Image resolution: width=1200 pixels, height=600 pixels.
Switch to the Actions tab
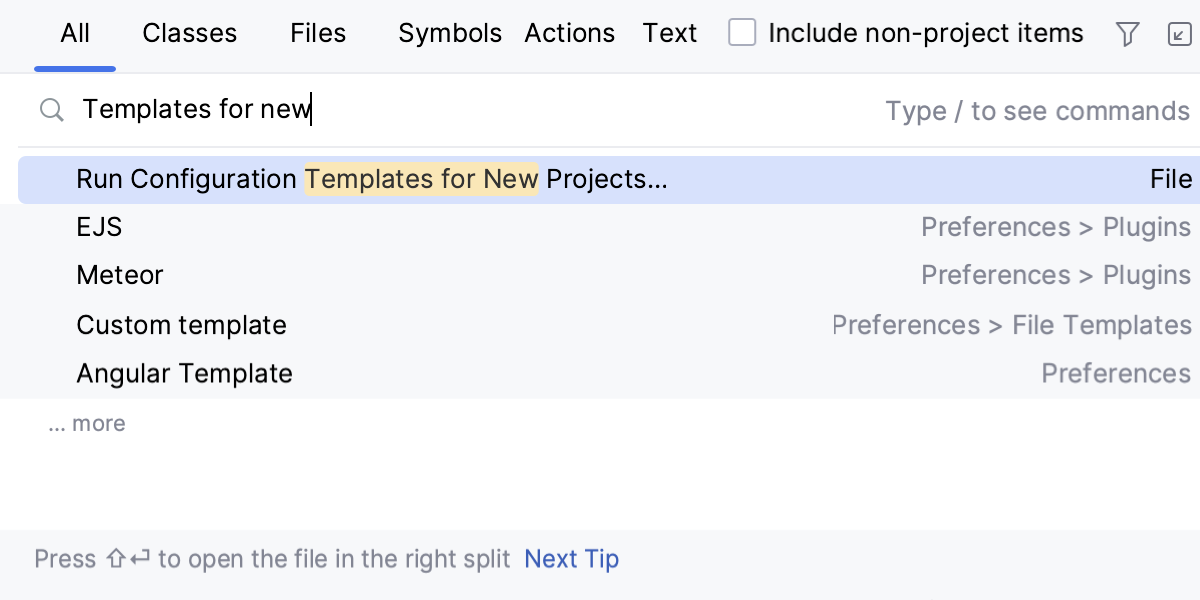coord(569,32)
